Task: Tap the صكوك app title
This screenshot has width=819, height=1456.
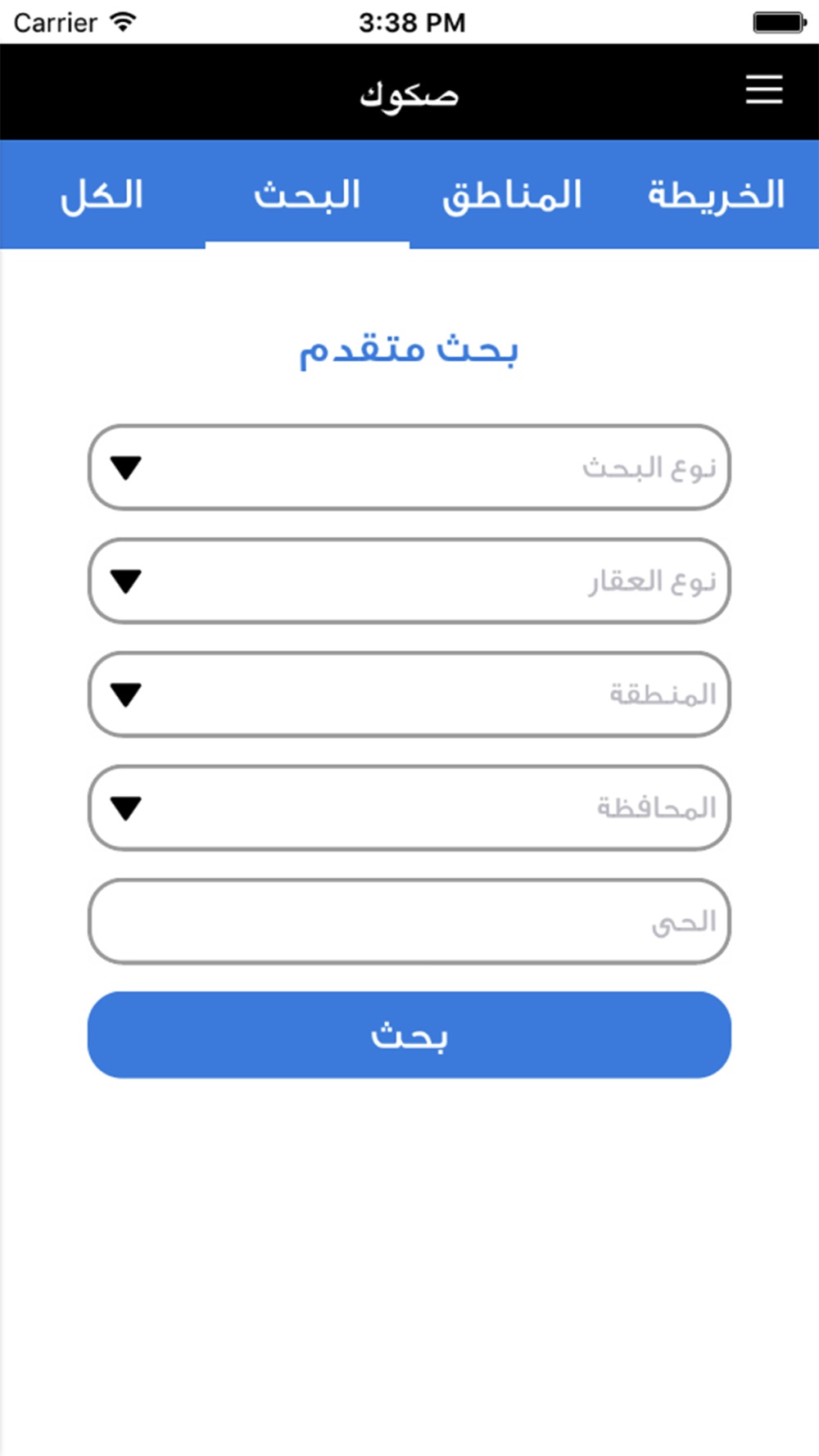Action: (409, 94)
